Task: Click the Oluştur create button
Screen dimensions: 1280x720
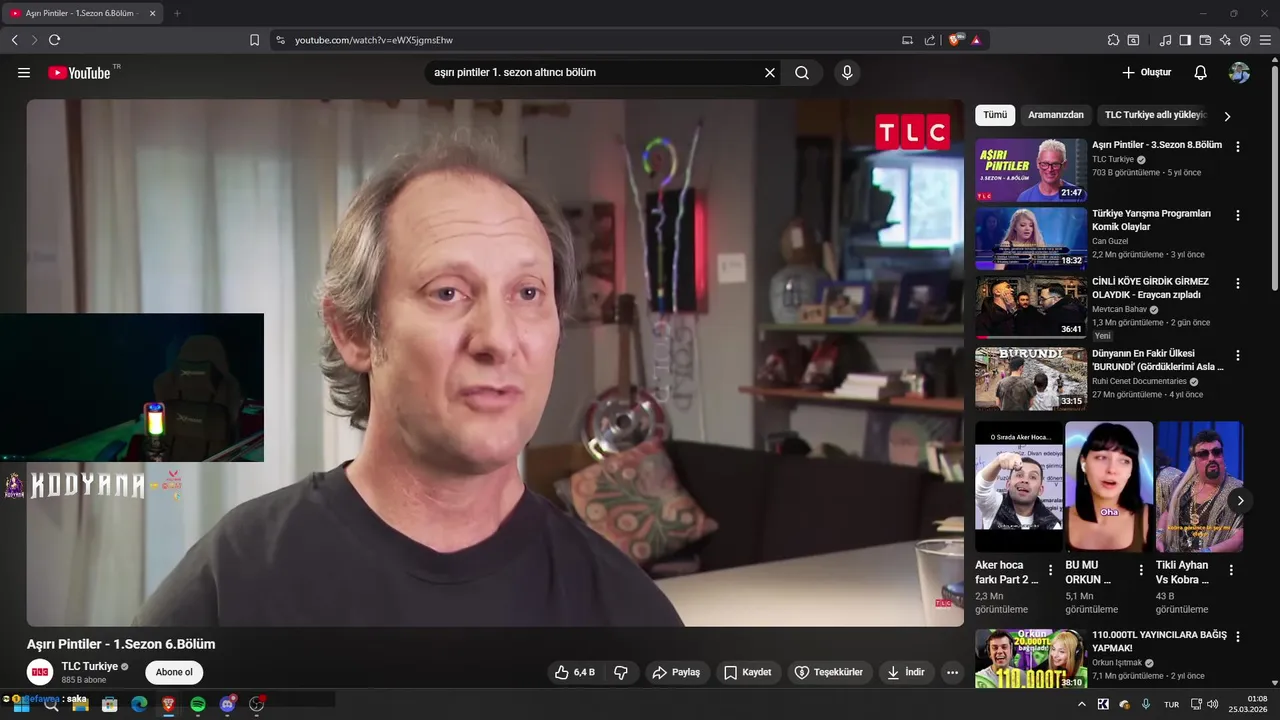Action: (x=1146, y=72)
